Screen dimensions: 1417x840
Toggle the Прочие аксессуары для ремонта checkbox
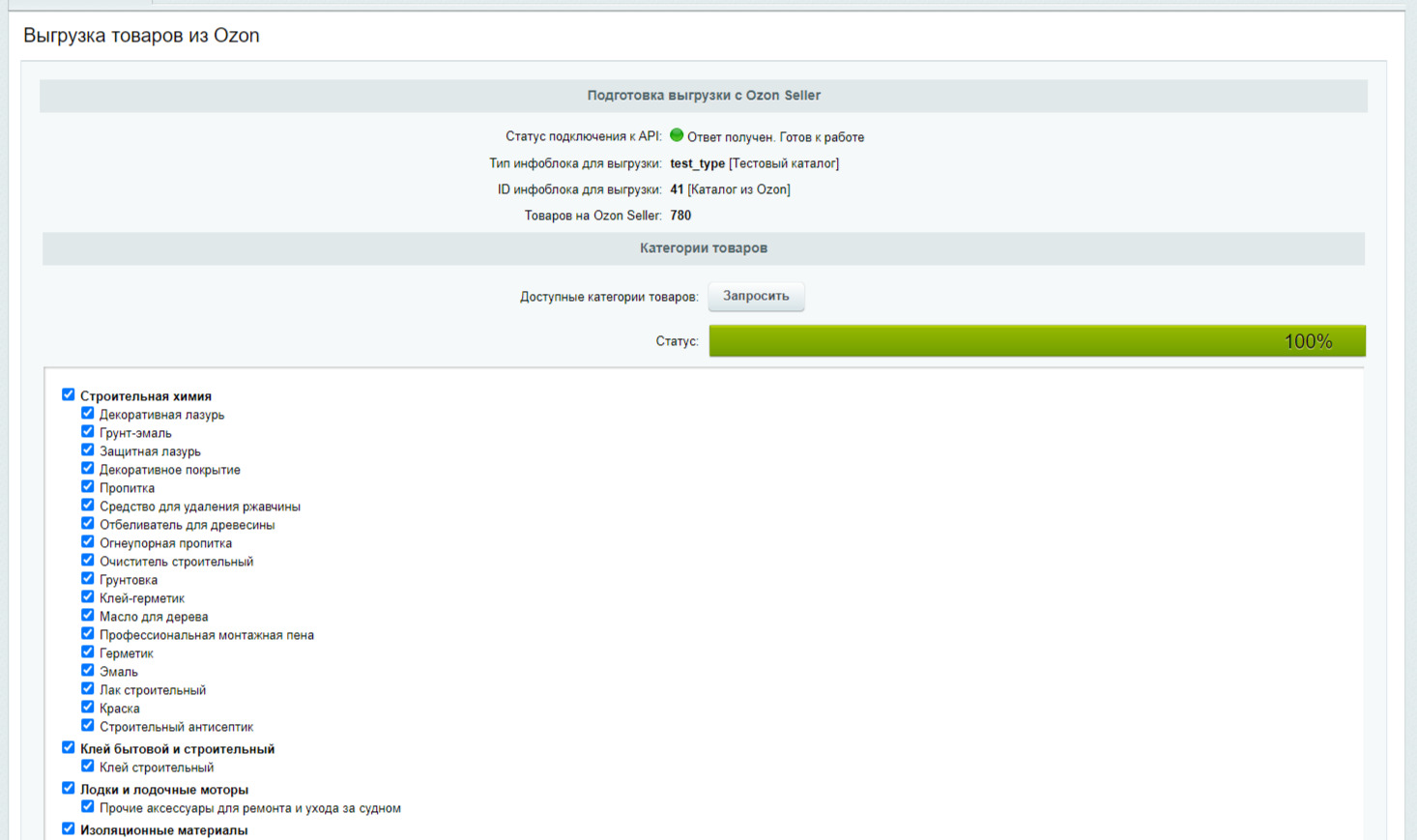point(88,806)
